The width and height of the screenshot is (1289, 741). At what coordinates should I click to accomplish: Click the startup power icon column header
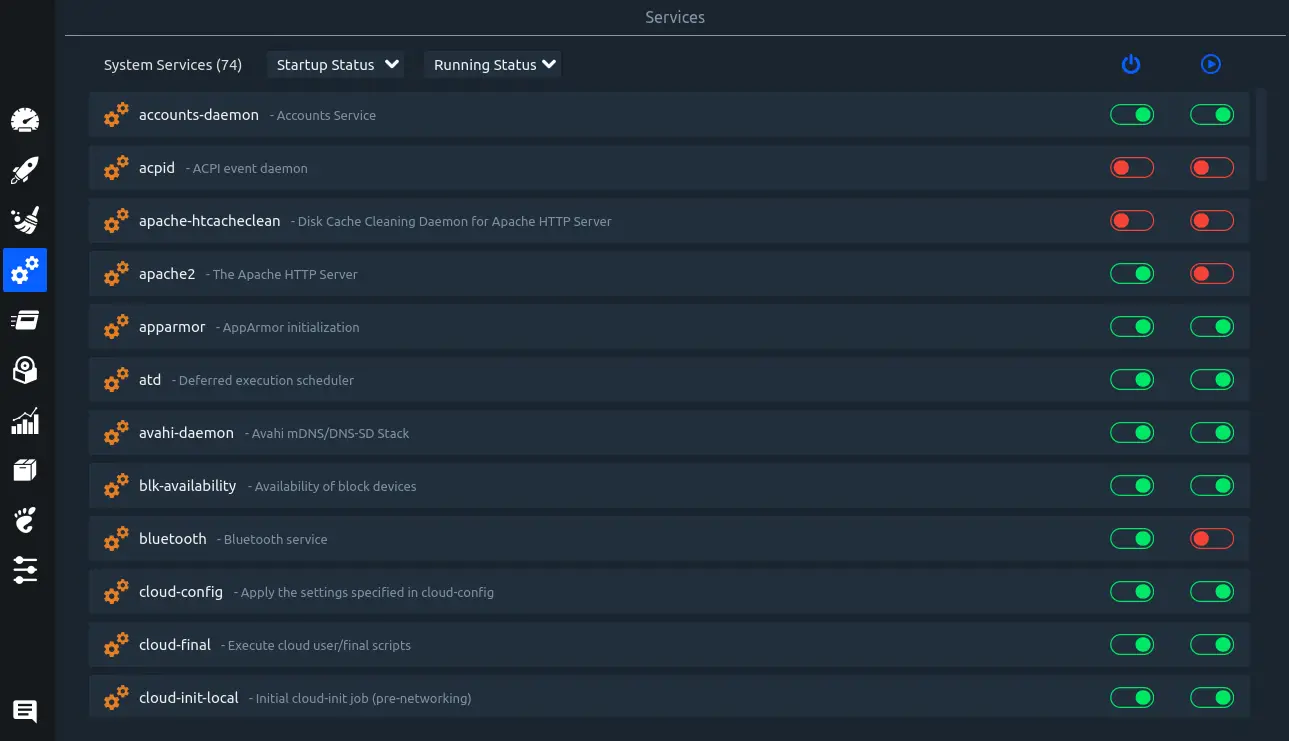[x=1131, y=64]
